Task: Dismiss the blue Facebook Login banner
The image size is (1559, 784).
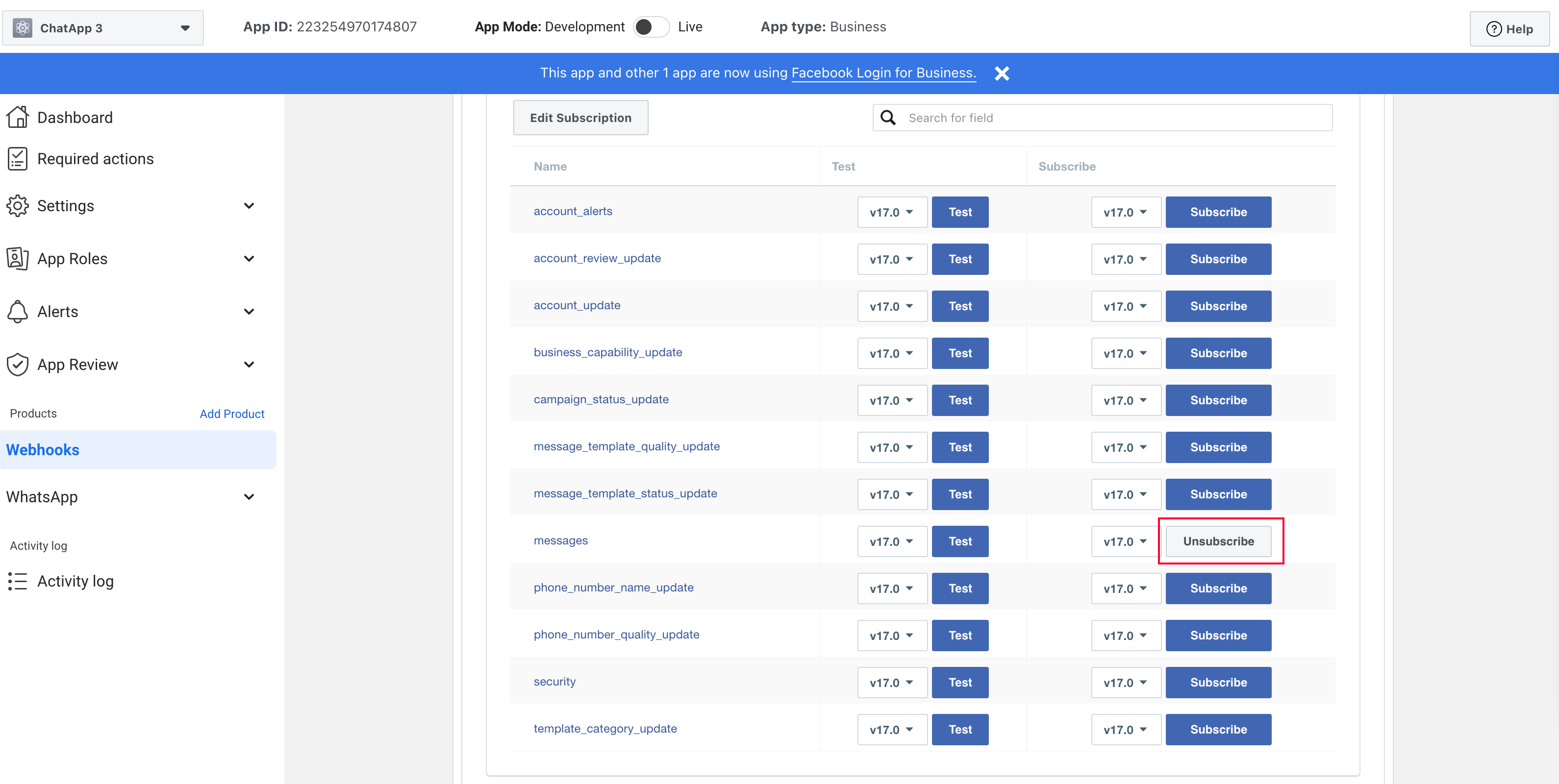Action: pos(1002,73)
